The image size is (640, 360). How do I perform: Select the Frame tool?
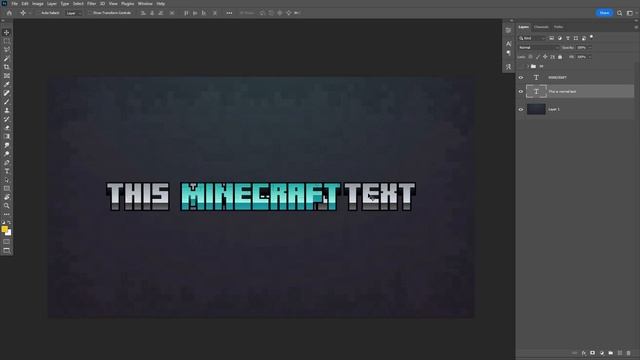(7, 76)
